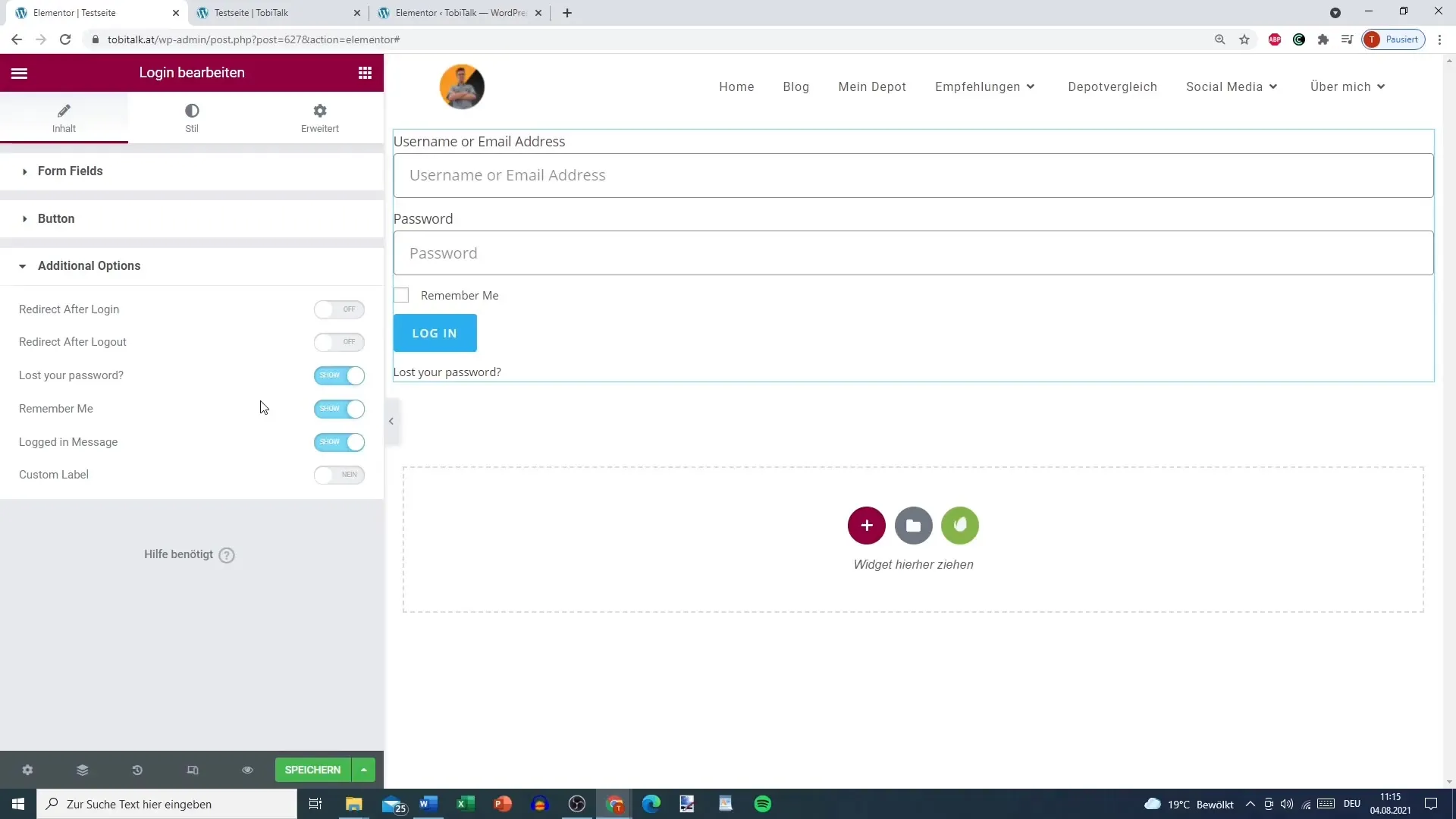Enable the Custom Label toggle
Image resolution: width=1456 pixels, height=819 pixels.
pyautogui.click(x=339, y=475)
